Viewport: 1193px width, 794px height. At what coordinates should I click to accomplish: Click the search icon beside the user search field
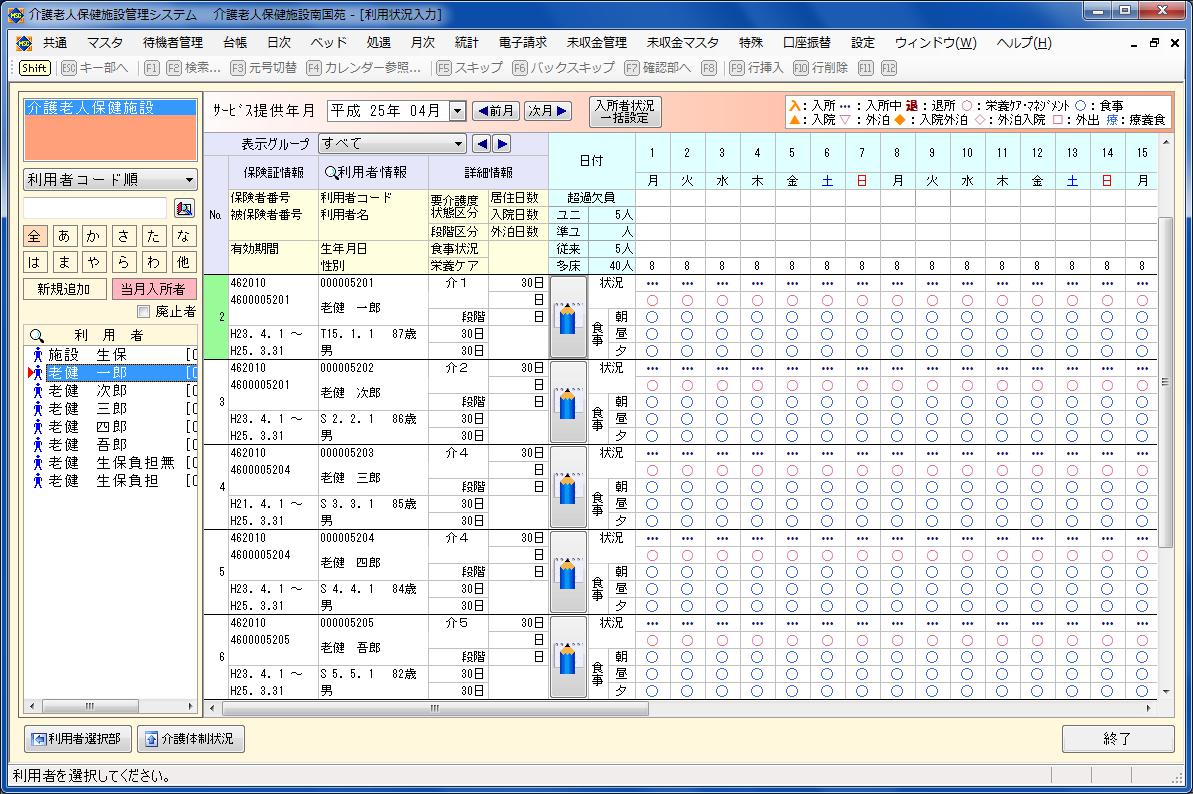pos(184,208)
